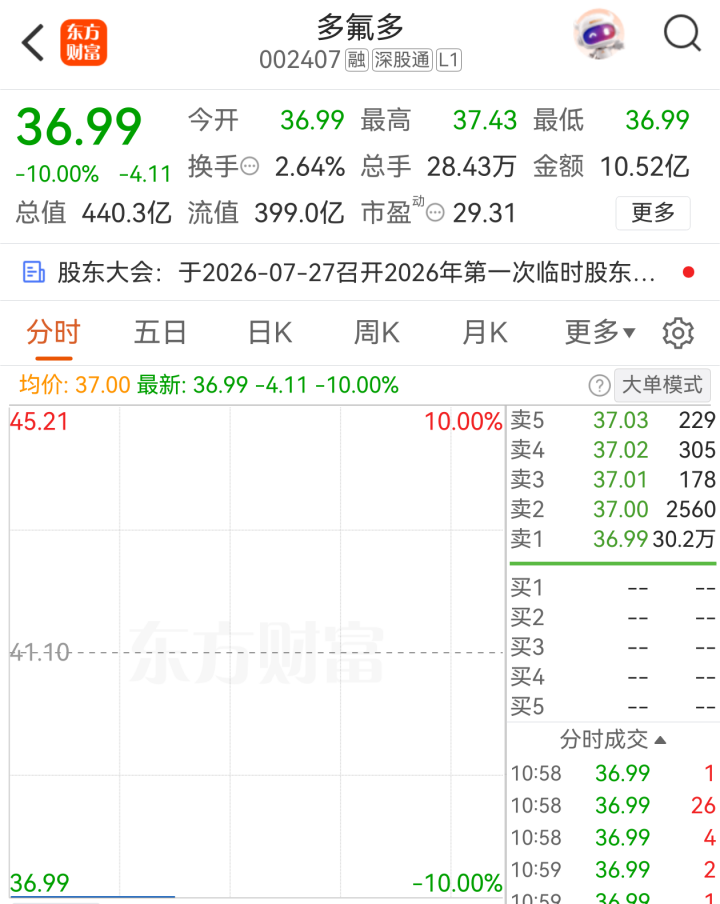The image size is (720, 904).
Task: Tap the 买2 bid row
Action: point(613,617)
